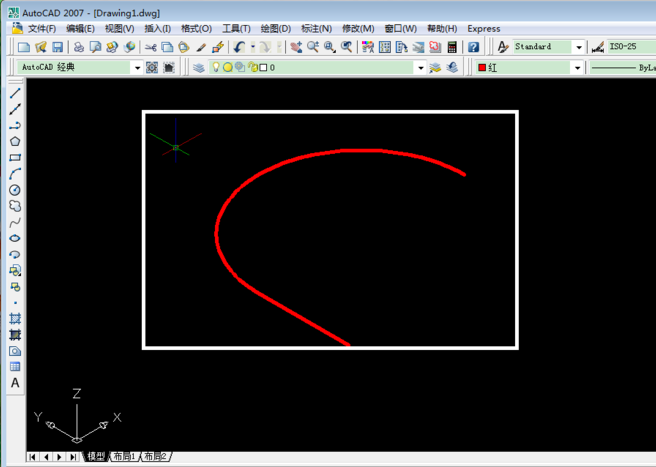656x467 pixels.
Task: Open Workspace Settings gear icon
Action: pos(152,67)
